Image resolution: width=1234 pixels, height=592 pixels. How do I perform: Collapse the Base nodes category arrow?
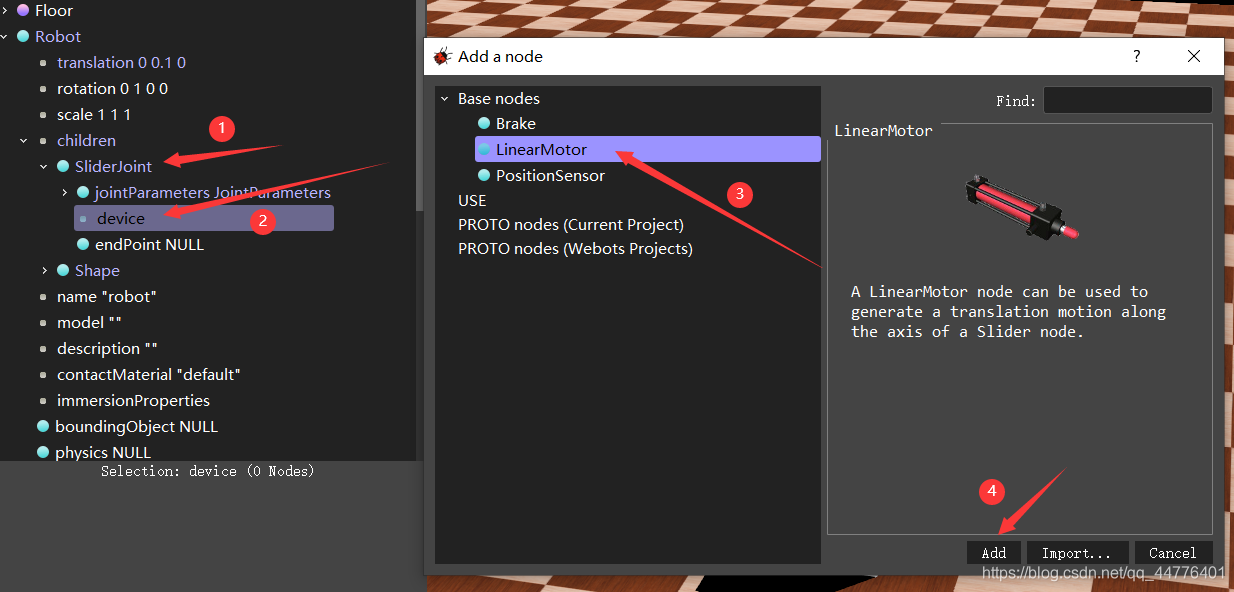444,98
